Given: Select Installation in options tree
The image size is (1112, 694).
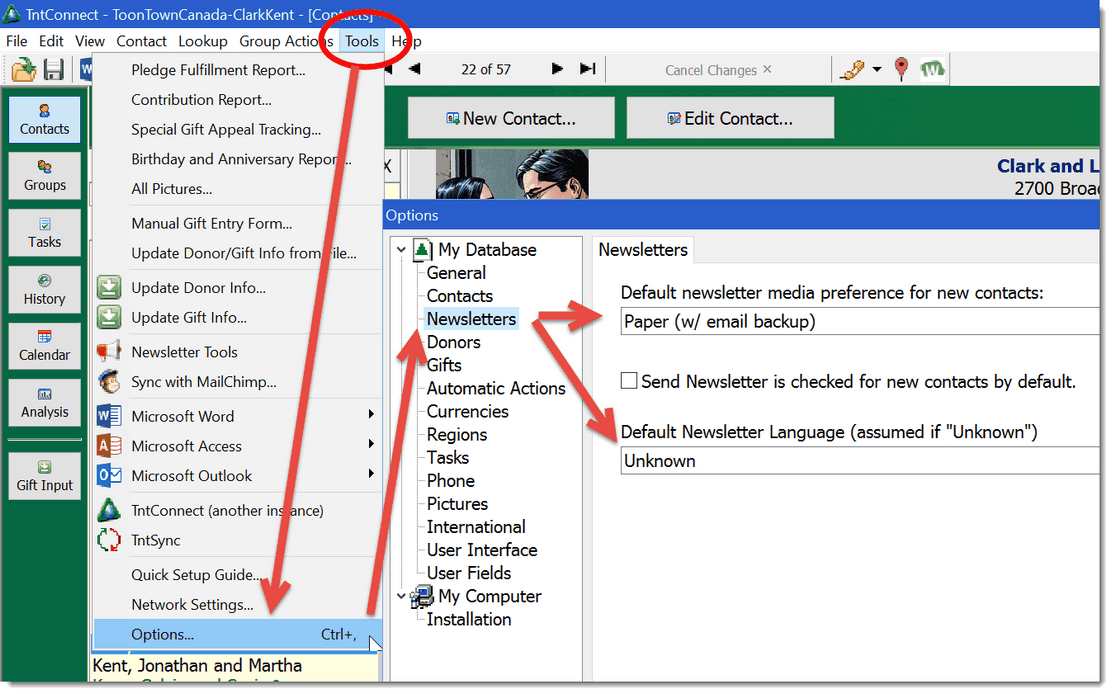Looking at the screenshot, I should (x=469, y=620).
